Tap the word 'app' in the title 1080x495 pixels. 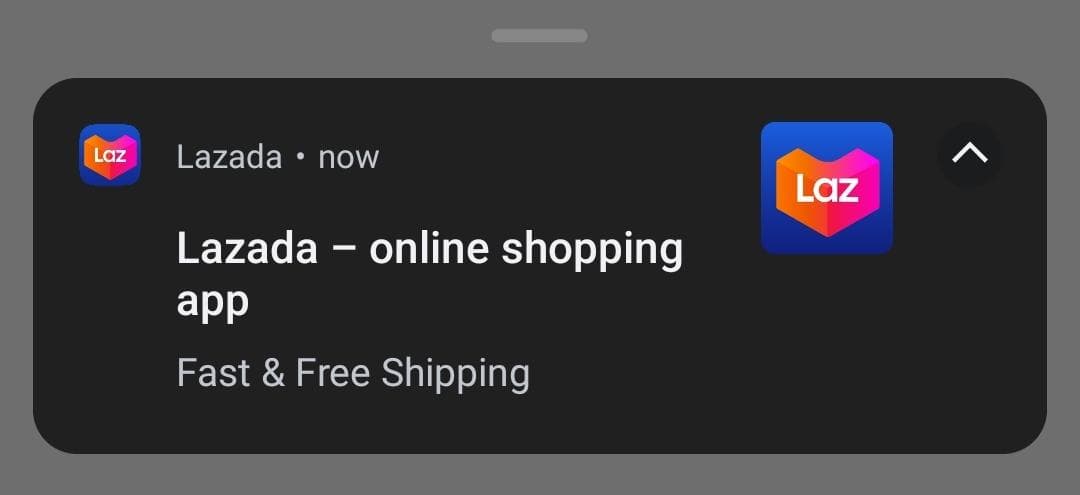coord(212,302)
